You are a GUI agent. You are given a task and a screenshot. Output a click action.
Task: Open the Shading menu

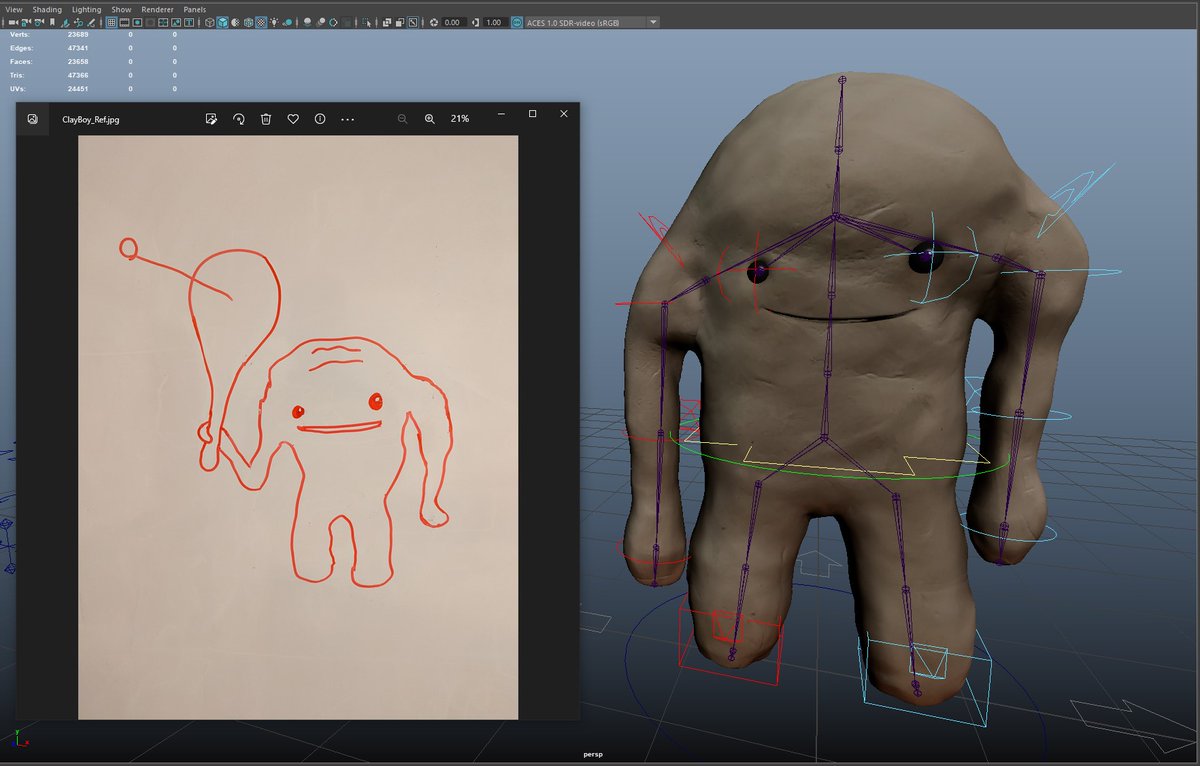pos(47,9)
